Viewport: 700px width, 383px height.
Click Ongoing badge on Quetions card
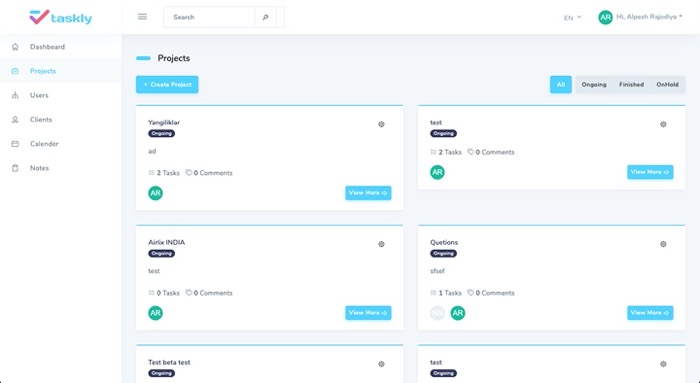point(443,254)
